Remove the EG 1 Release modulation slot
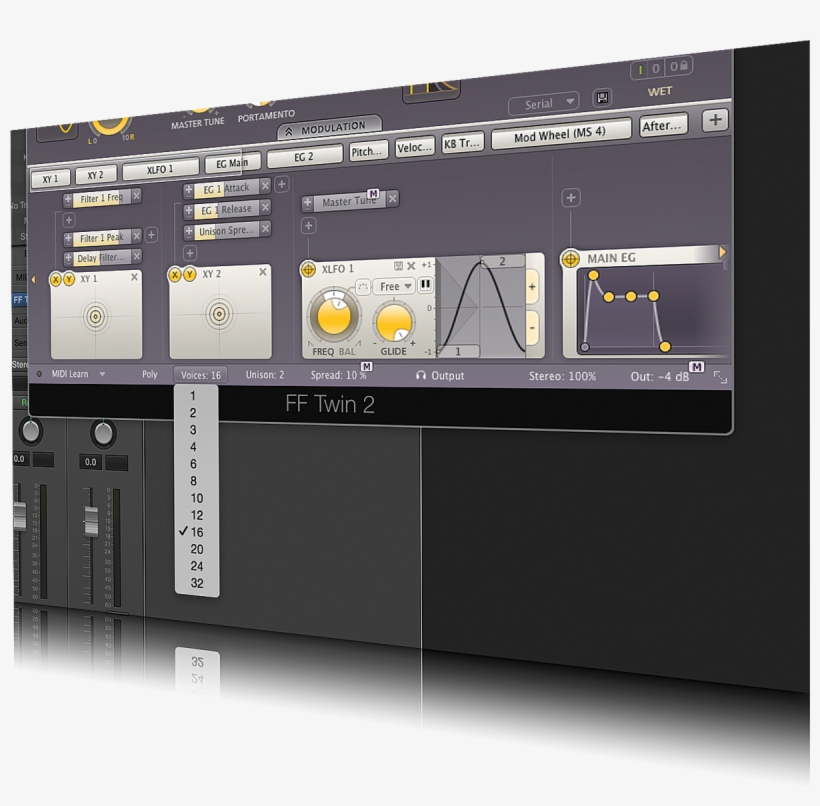This screenshot has width=820, height=806. pyautogui.click(x=265, y=207)
